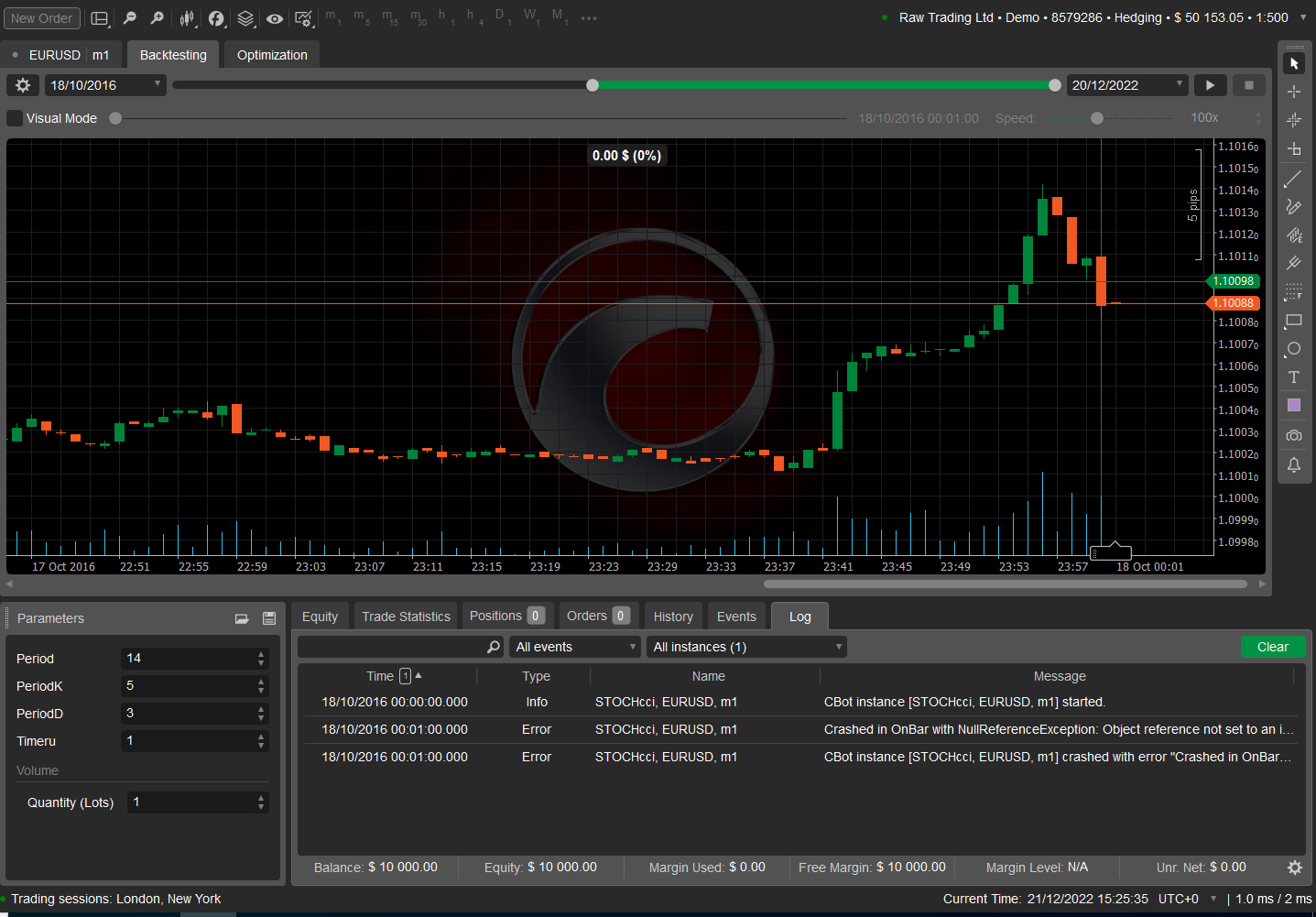Select the trend line drawing tool
The image size is (1316, 917).
tap(1294, 178)
